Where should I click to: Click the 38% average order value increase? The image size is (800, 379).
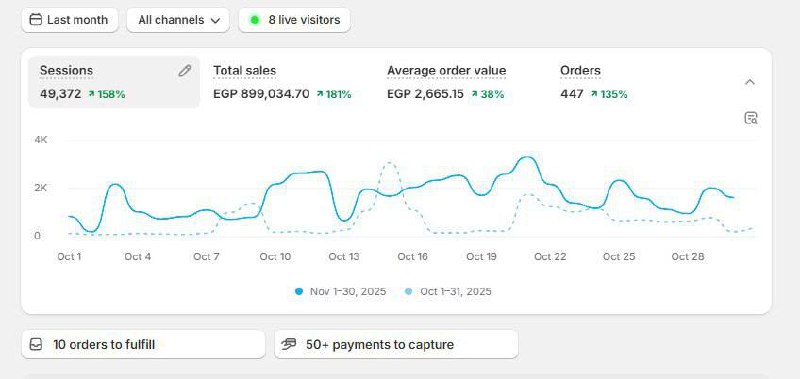(487, 94)
